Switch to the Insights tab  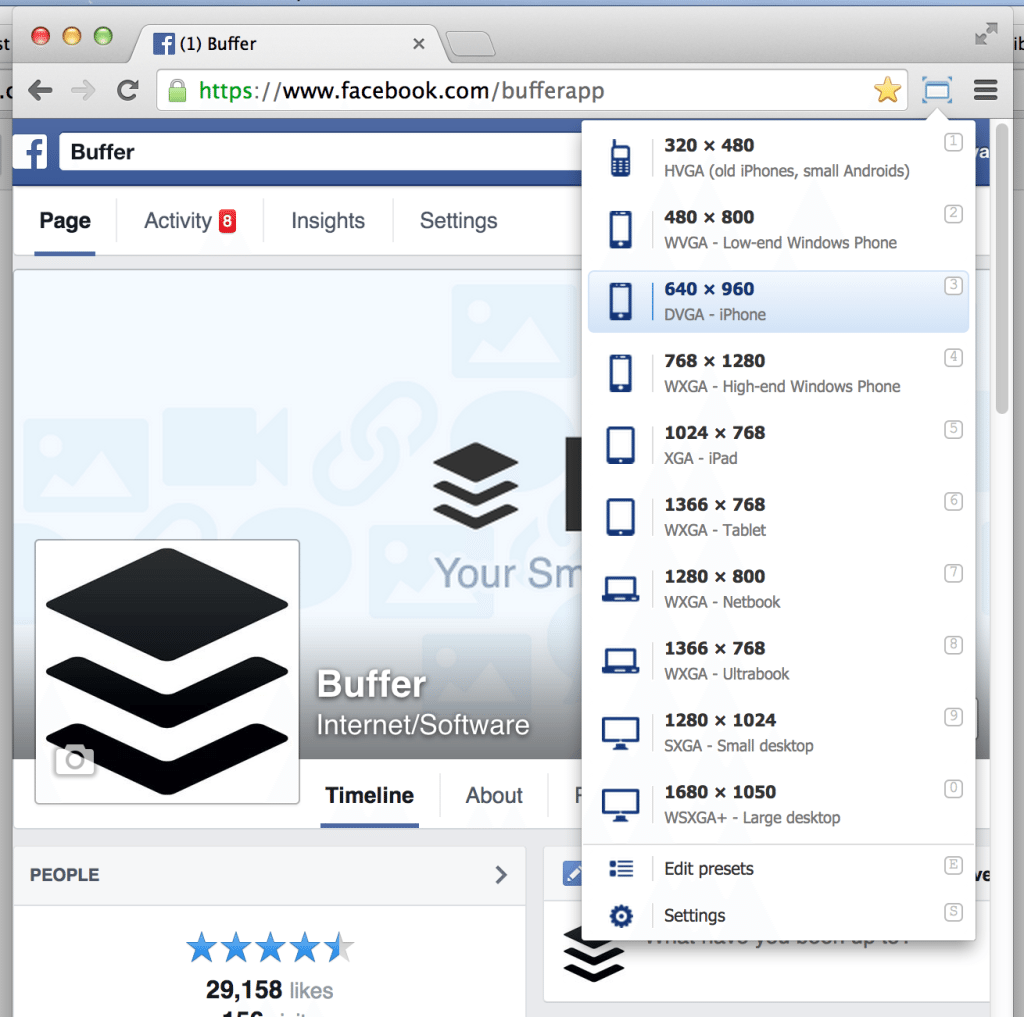pyautogui.click(x=328, y=221)
